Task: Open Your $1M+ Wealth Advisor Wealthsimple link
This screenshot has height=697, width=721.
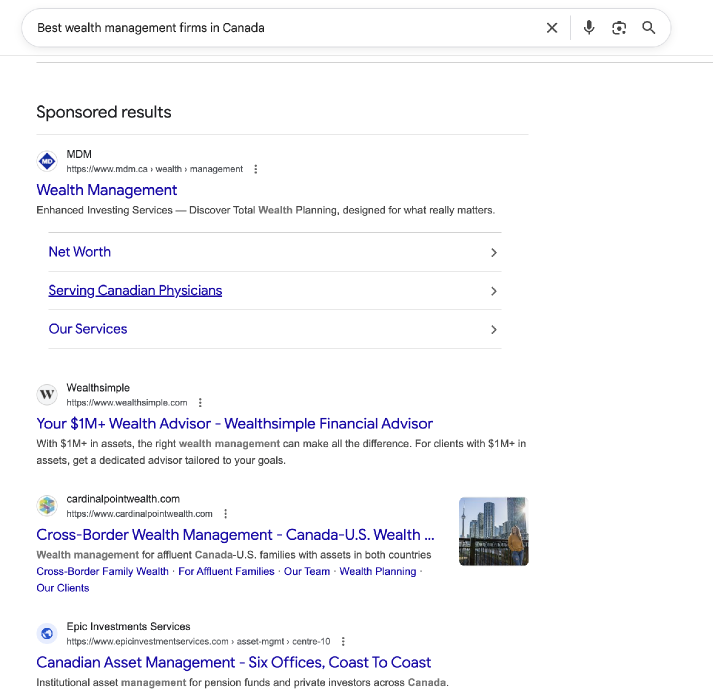Action: pyautogui.click(x=235, y=423)
